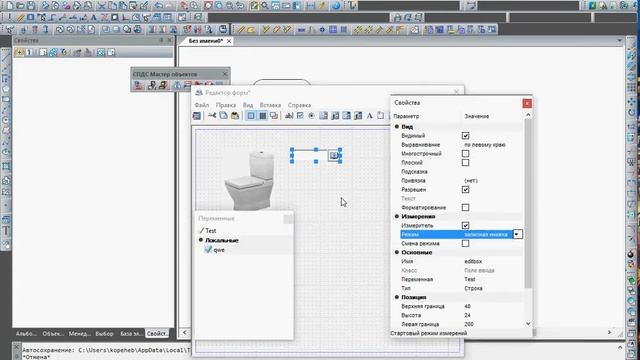Click the Save diskette icon in main toolbar
The image size is (640, 360).
pyautogui.click(x=31, y=6)
